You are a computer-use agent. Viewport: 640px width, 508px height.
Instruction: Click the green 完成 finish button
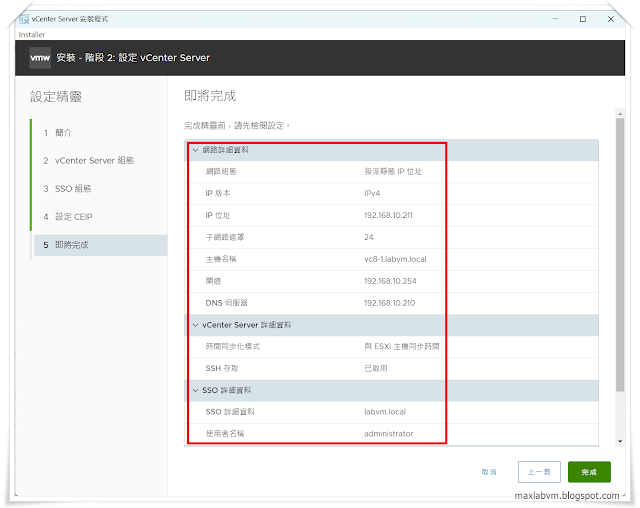click(589, 472)
